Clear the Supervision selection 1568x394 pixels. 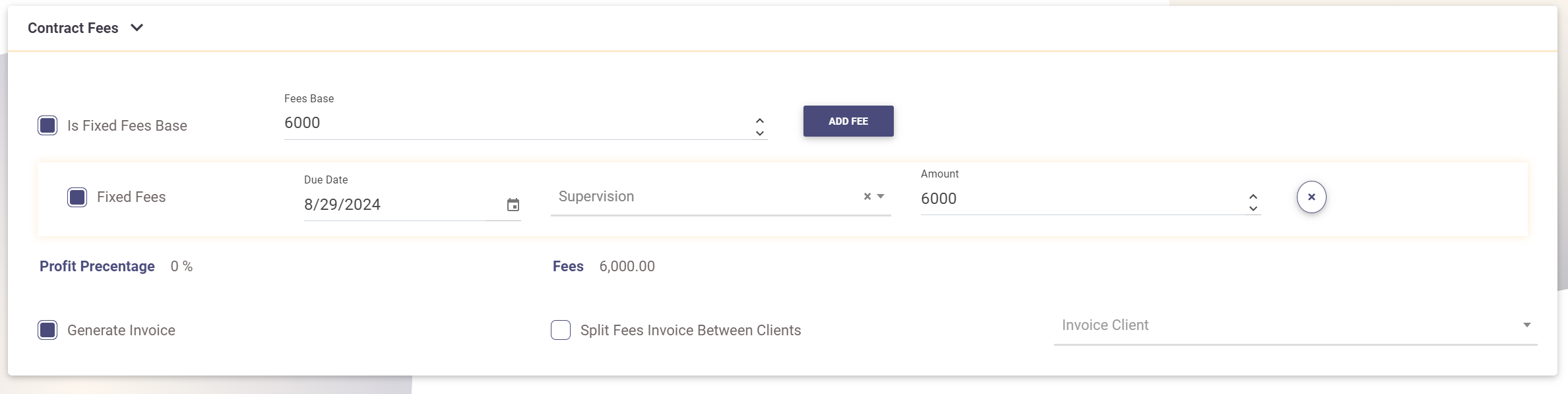click(867, 197)
